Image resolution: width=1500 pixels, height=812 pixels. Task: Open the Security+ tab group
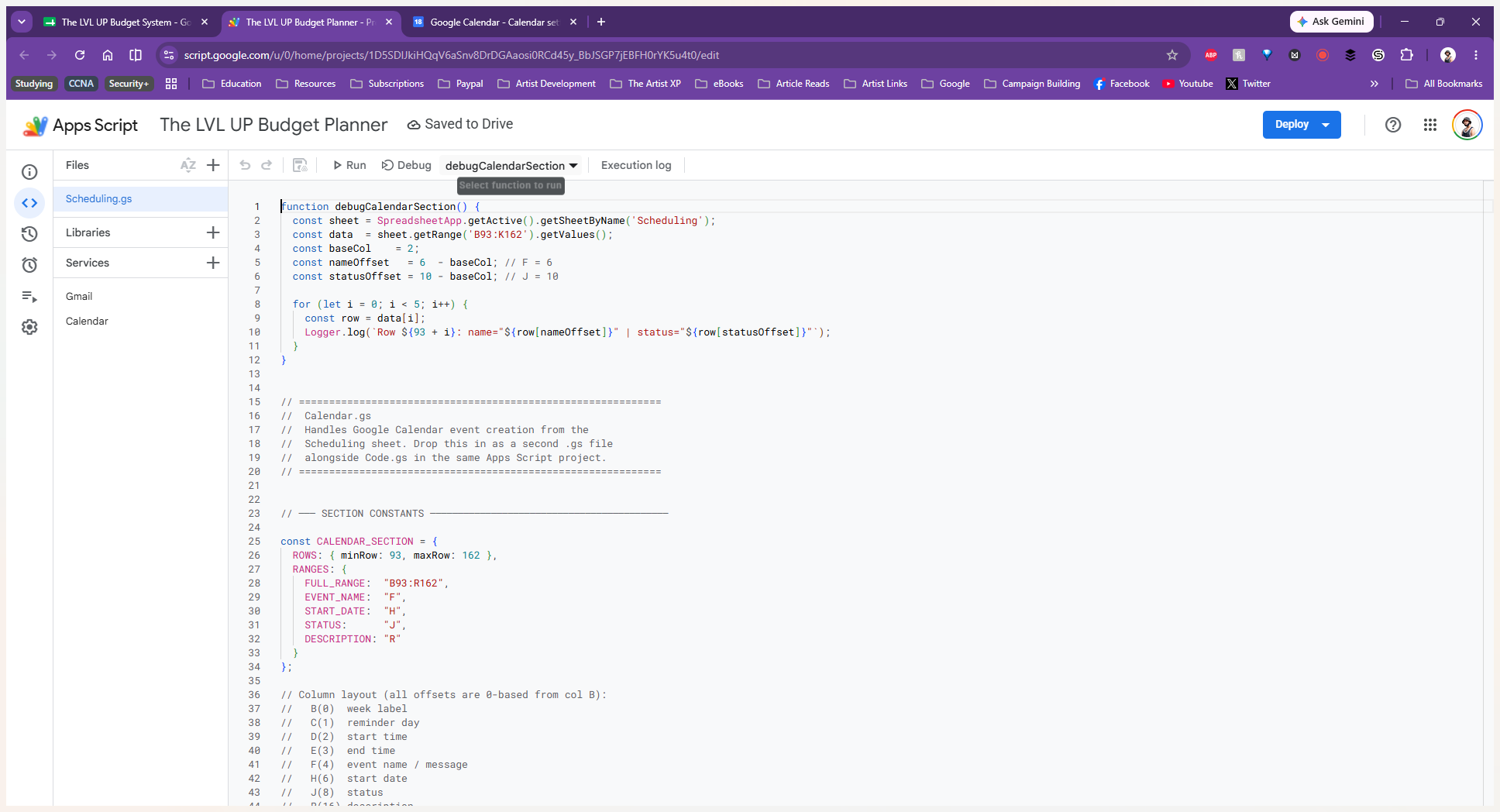(129, 84)
